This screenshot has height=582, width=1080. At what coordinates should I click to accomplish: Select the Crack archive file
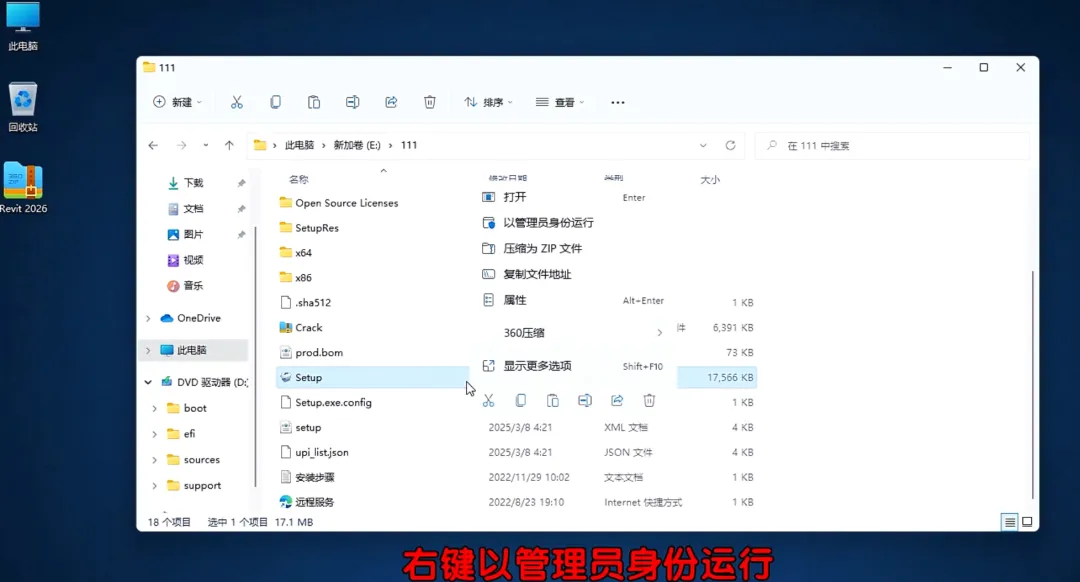click(x=309, y=328)
